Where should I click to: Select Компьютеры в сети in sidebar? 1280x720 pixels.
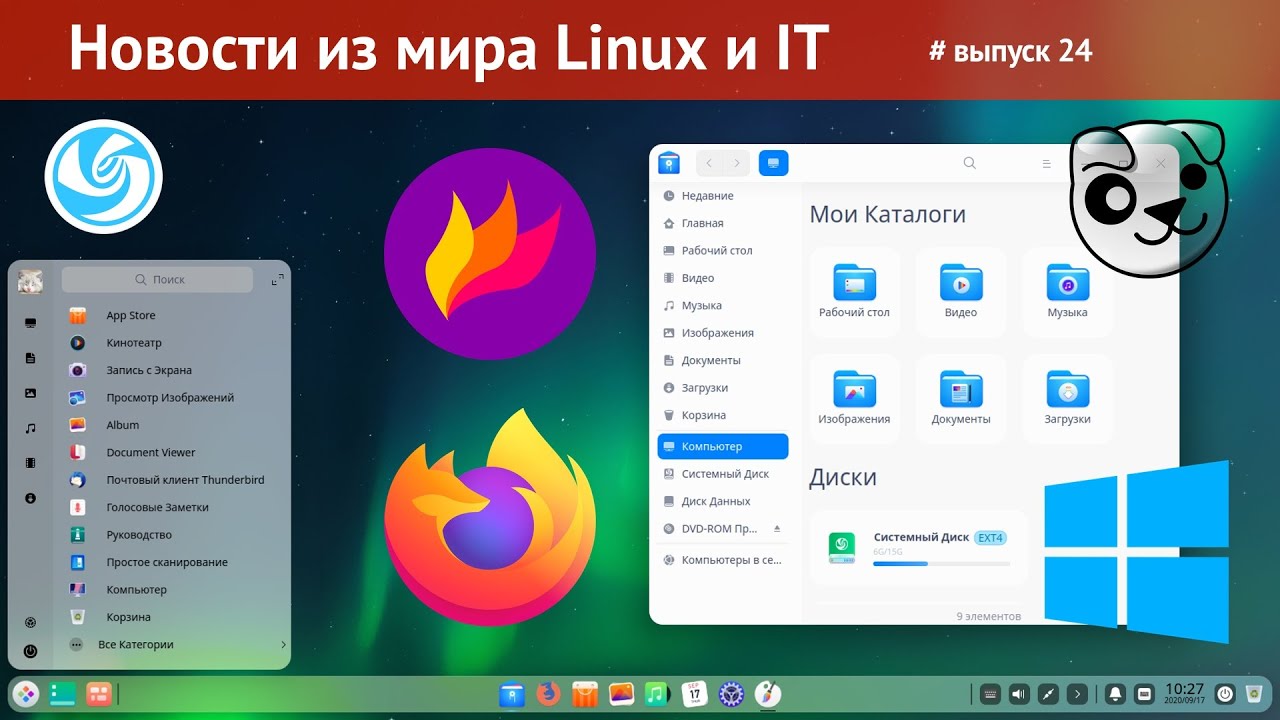[x=723, y=561]
